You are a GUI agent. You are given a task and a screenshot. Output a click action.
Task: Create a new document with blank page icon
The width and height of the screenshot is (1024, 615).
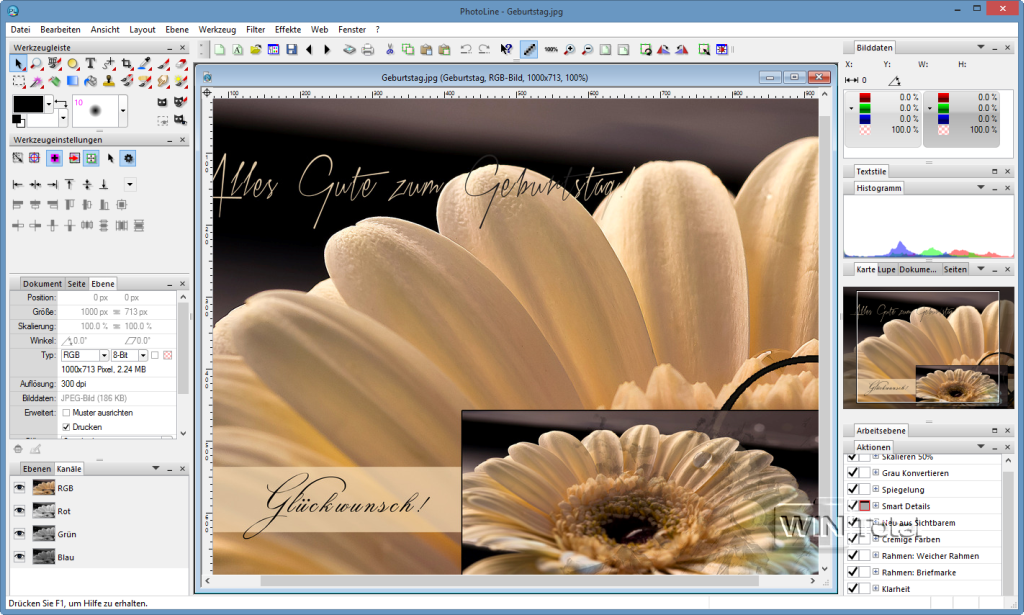coord(219,50)
